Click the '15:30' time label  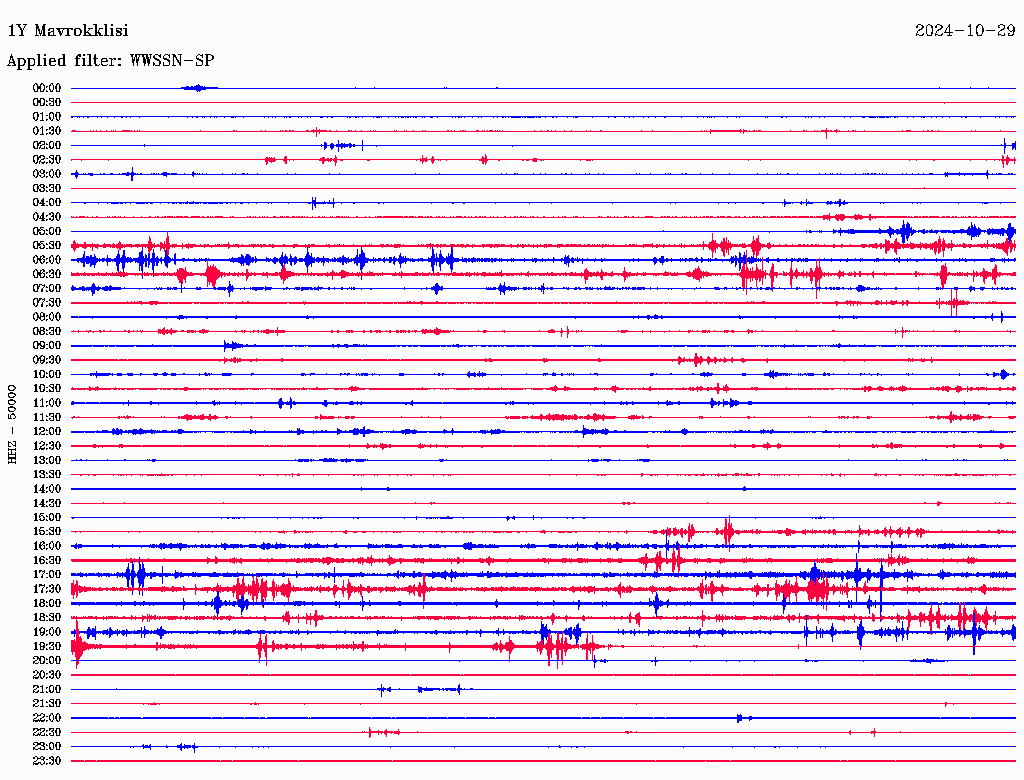[x=46, y=532]
